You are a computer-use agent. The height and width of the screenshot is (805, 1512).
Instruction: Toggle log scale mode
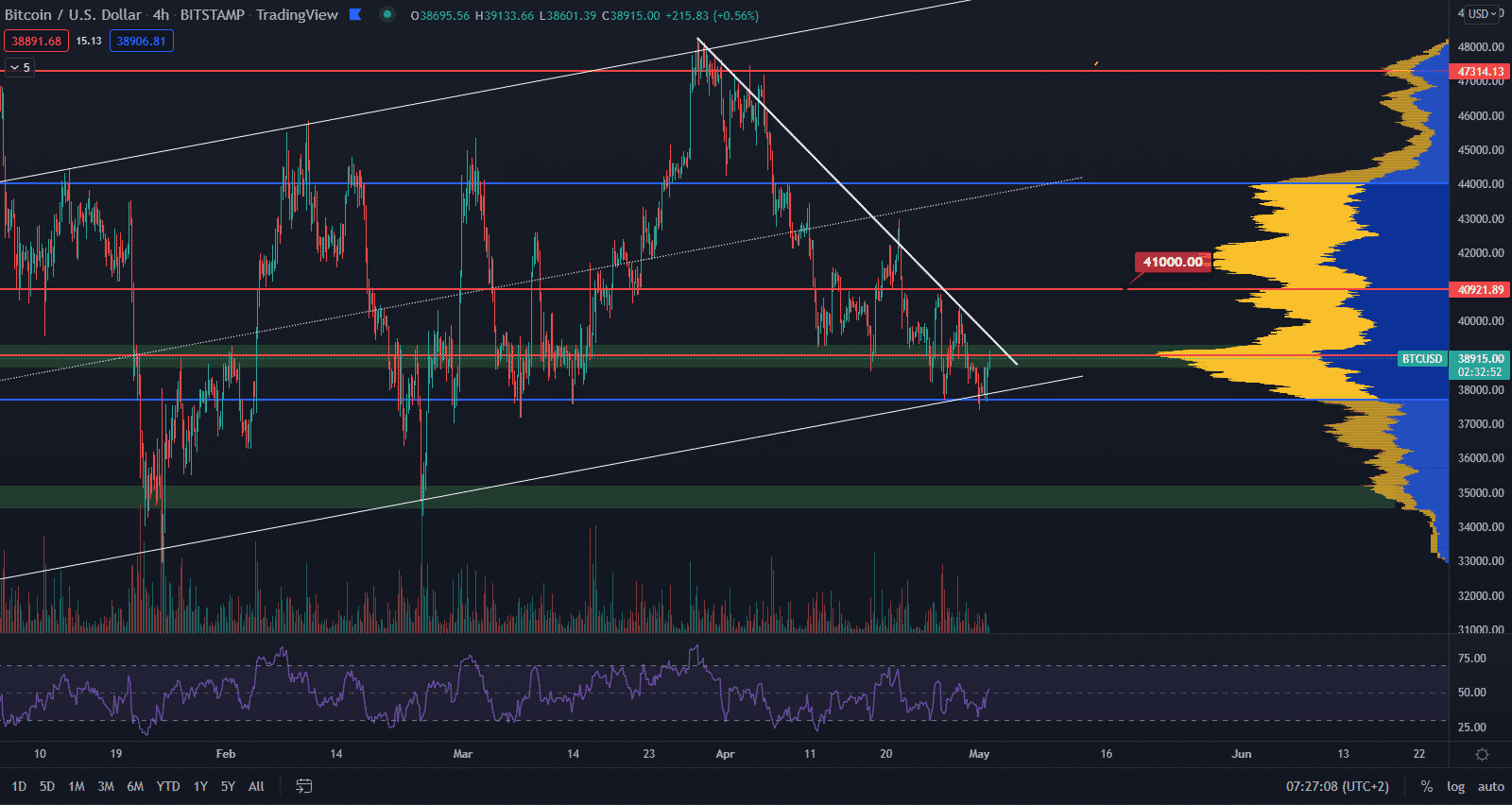[1455, 786]
